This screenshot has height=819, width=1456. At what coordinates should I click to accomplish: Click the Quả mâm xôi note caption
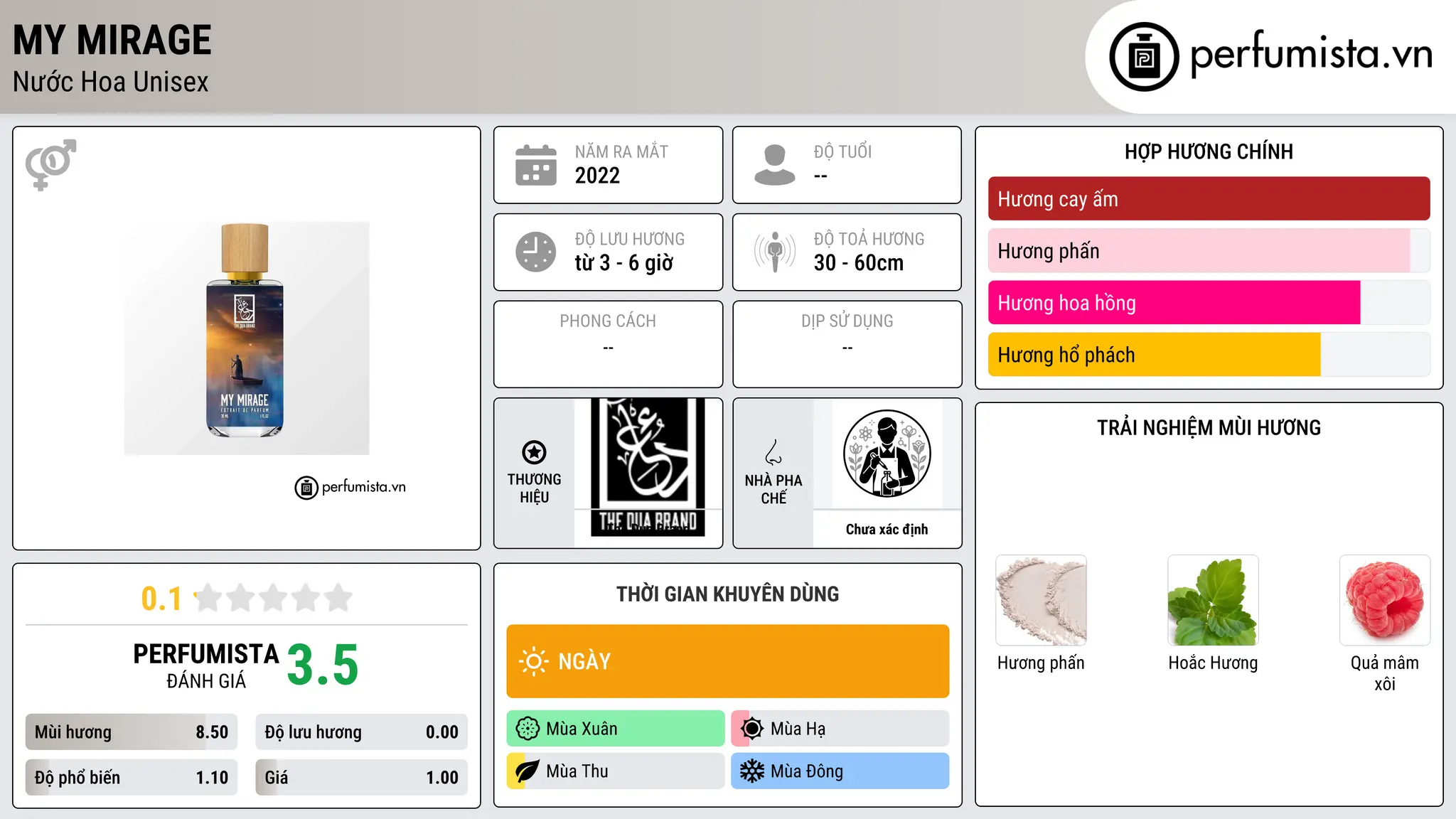point(1385,673)
